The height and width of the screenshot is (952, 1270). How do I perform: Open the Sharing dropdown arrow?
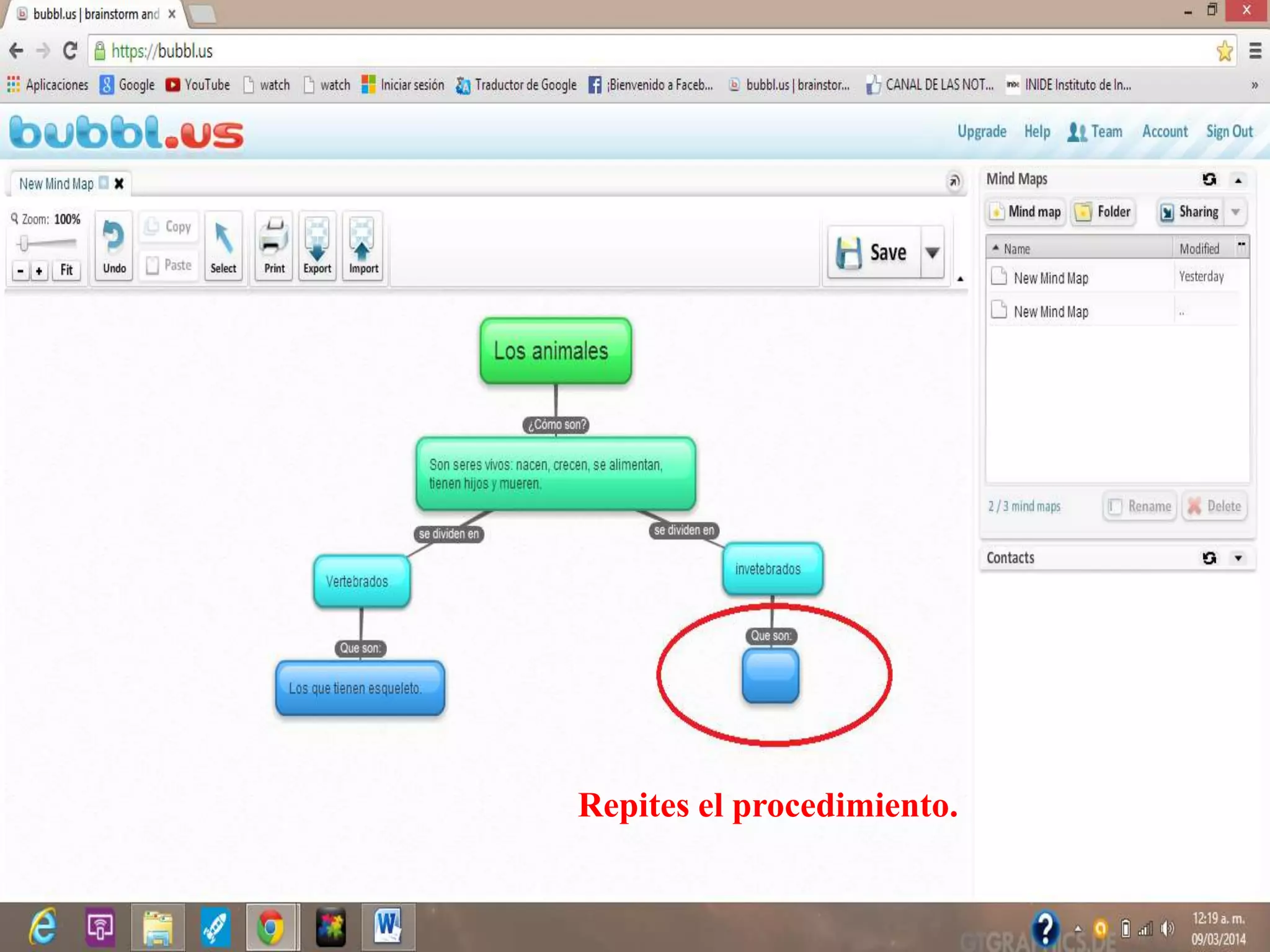(x=1235, y=212)
